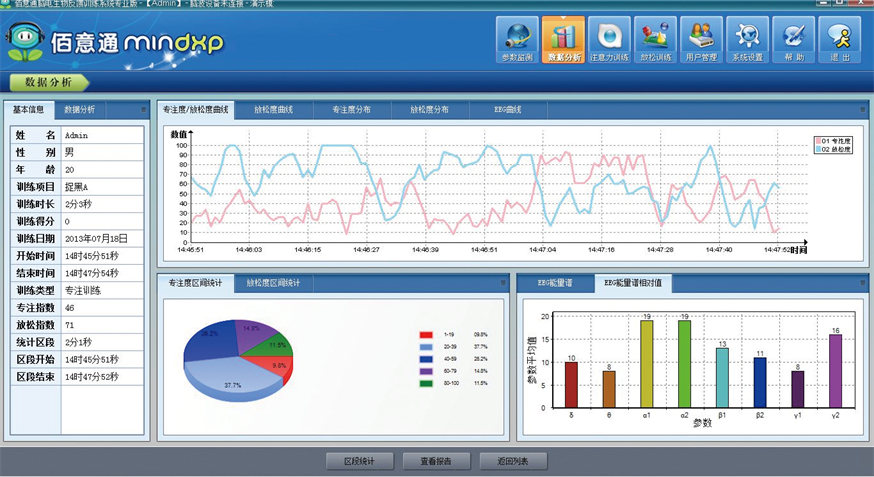Screen dimensions: 874x477
Task: Switch to the EEG曲线 tab
Action: (x=508, y=109)
